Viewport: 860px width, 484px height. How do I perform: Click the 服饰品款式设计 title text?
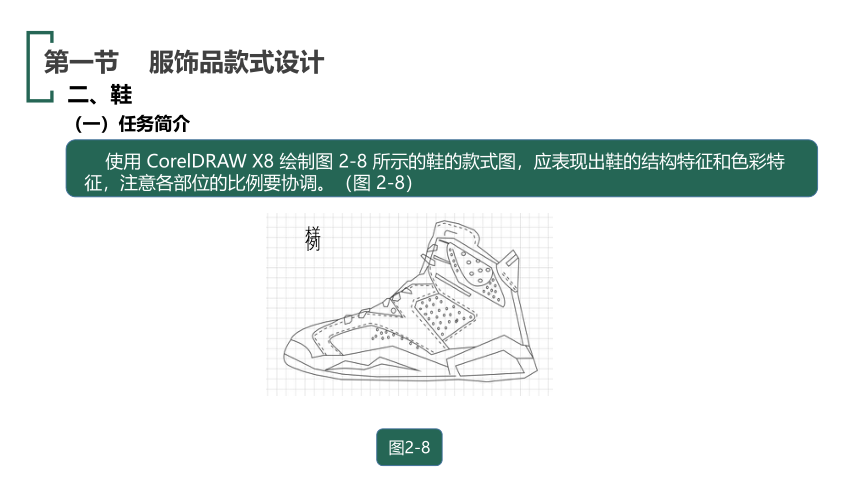click(x=236, y=62)
